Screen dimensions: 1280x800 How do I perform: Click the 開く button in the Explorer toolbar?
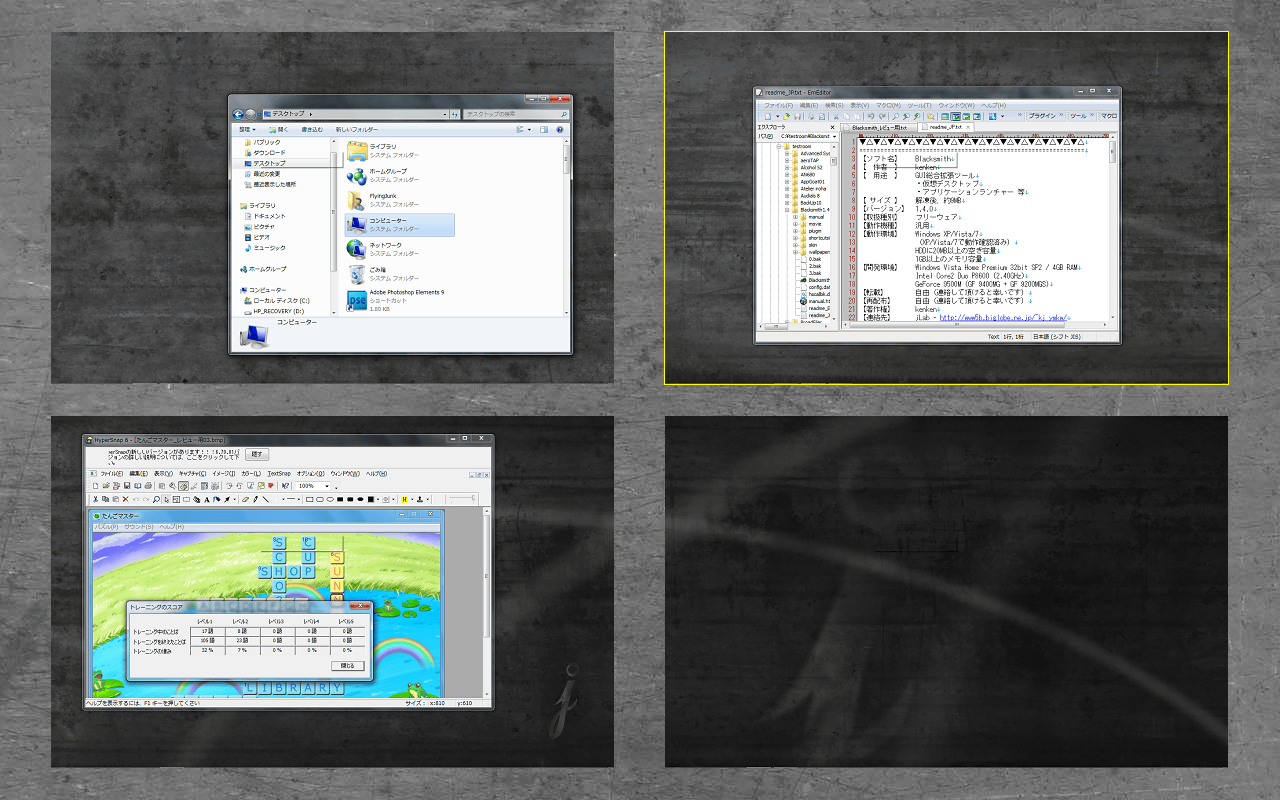[x=279, y=129]
